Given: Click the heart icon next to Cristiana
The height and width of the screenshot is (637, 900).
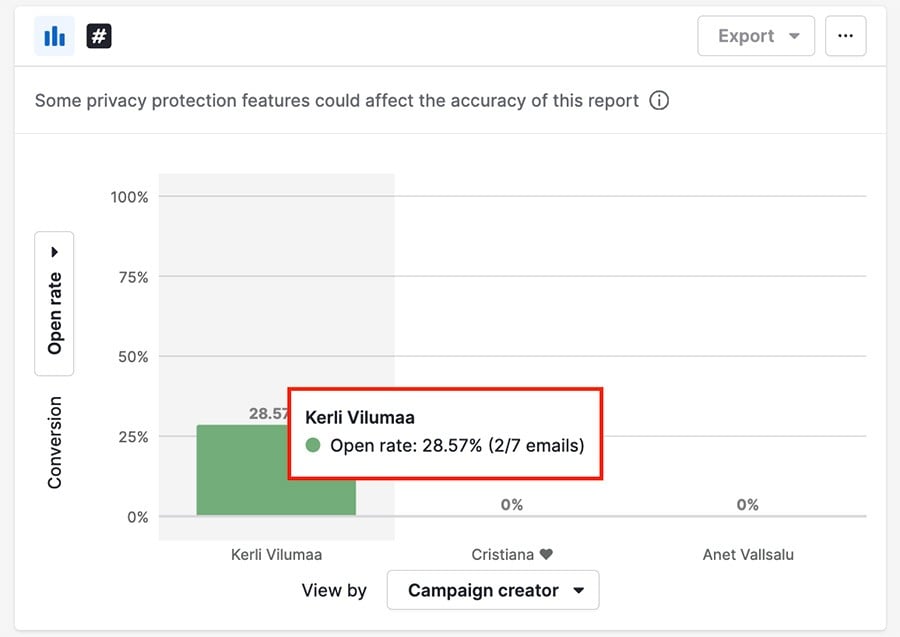Looking at the screenshot, I should [546, 554].
